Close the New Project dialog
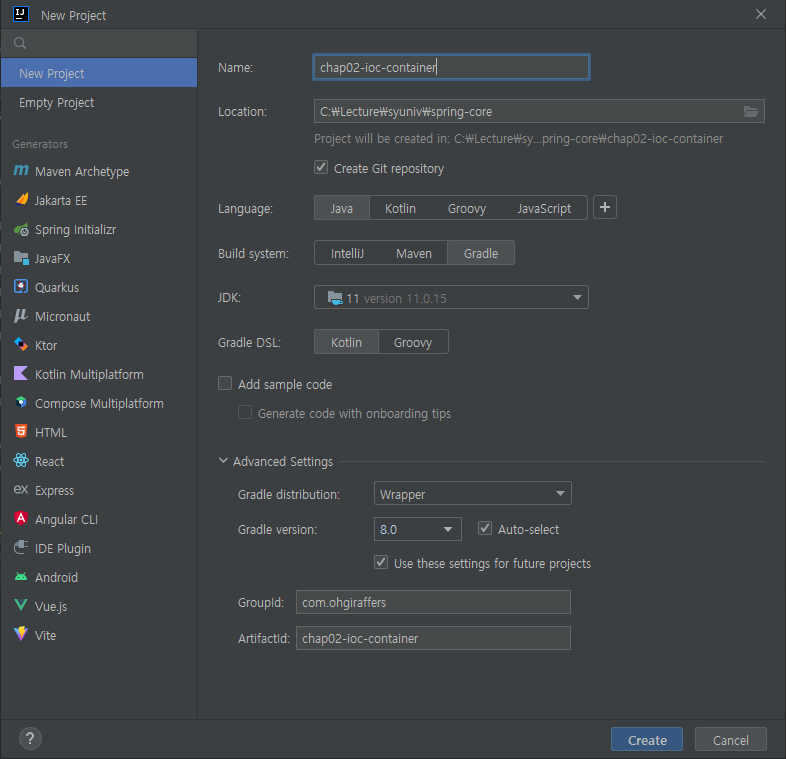The height and width of the screenshot is (759, 786). click(x=761, y=14)
